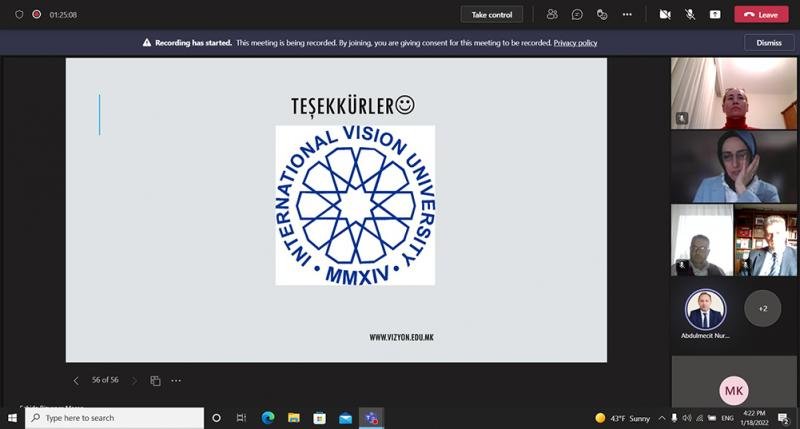This screenshot has height=429, width=800.
Task: Leave the meeting
Action: click(x=761, y=14)
